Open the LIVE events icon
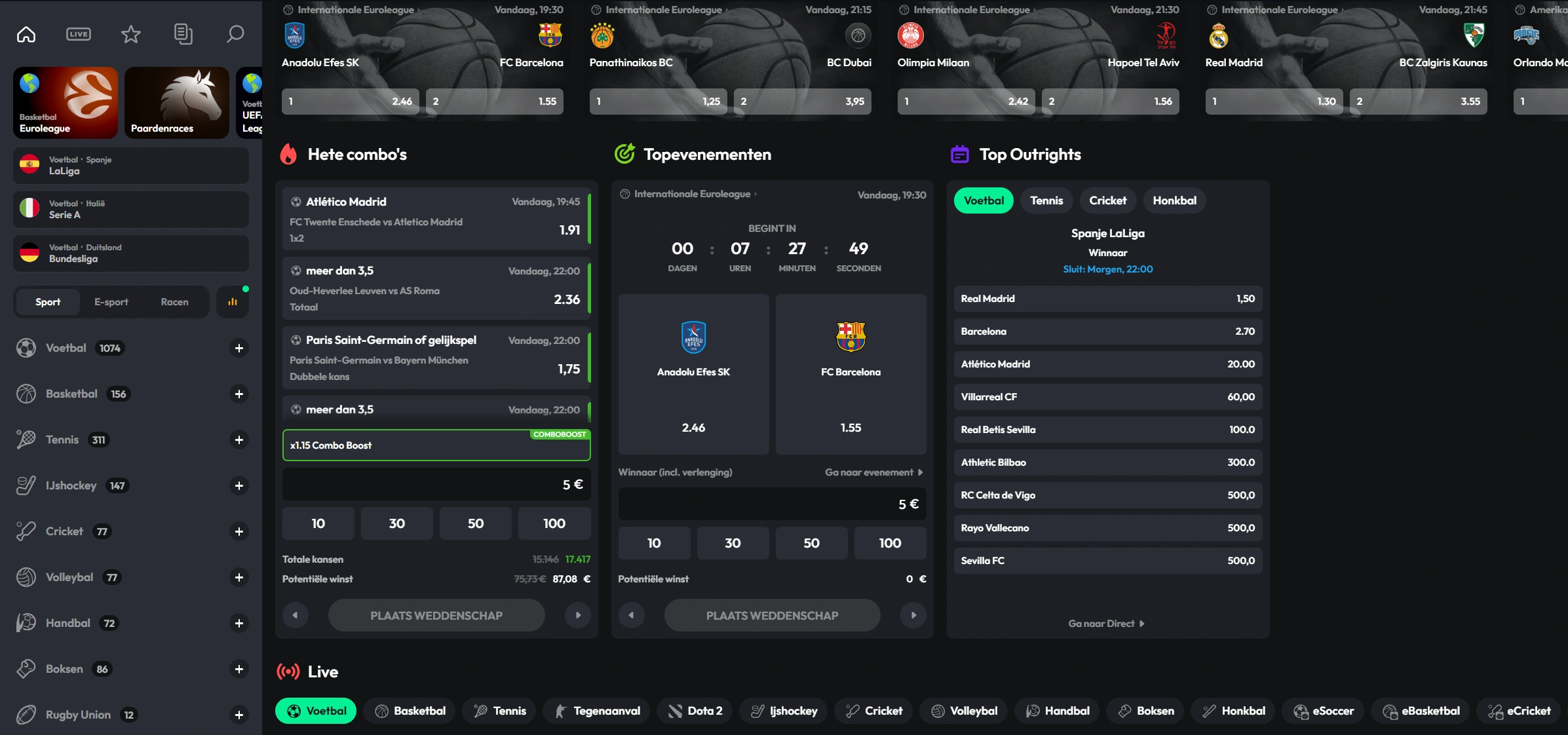Viewport: 1568px width, 735px height. click(x=79, y=34)
